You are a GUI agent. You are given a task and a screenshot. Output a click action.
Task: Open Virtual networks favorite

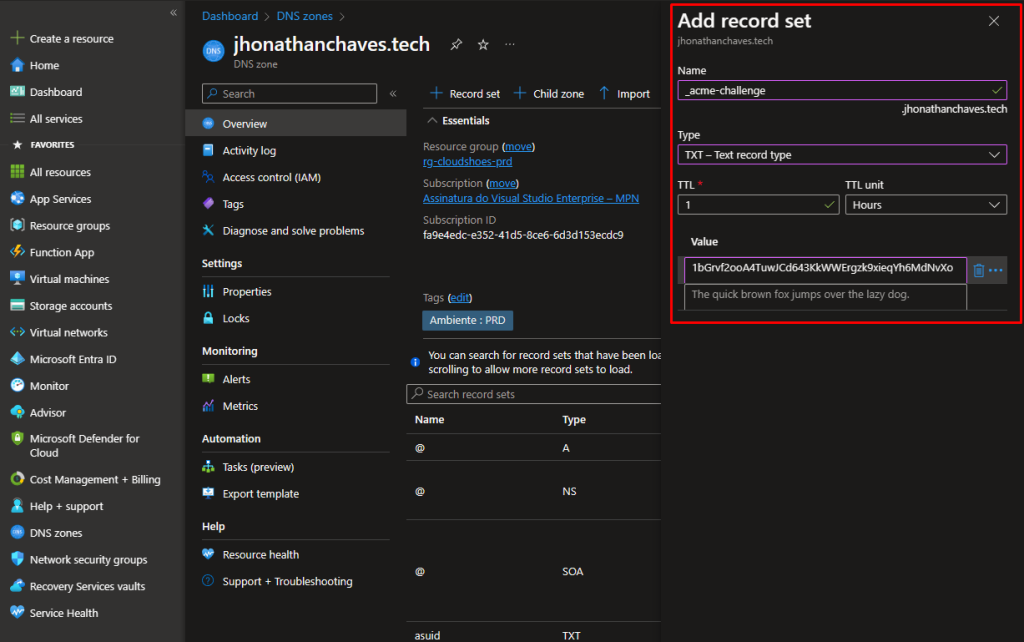68,333
